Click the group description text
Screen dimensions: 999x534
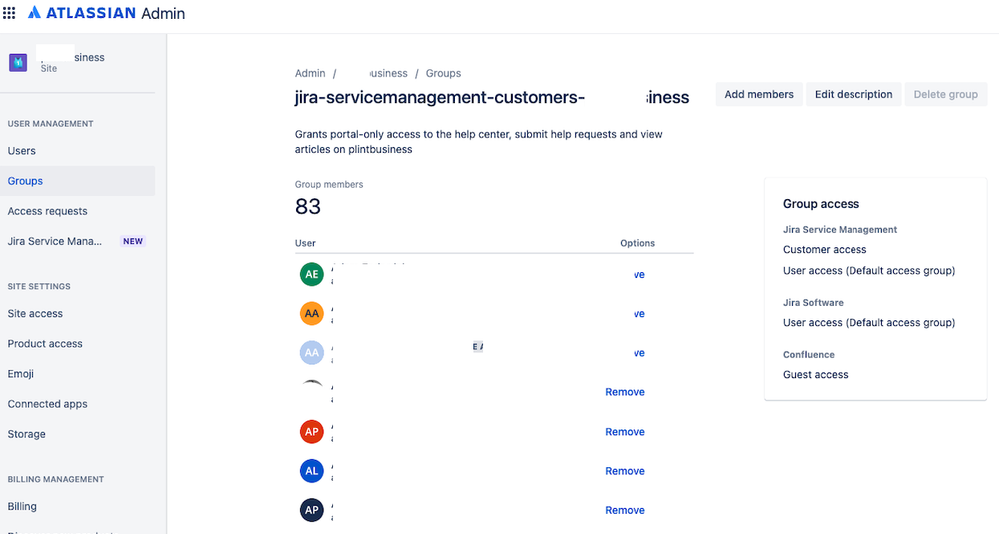tap(478, 141)
